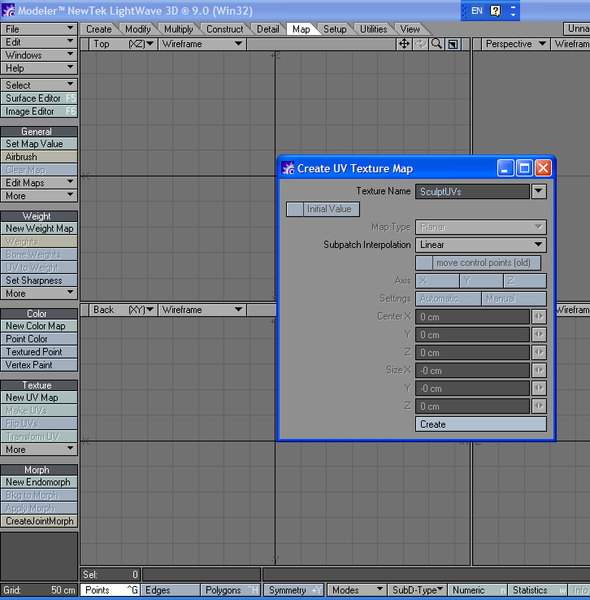Switch to Points selection mode
Screen dimensions: 590x600
[109, 590]
